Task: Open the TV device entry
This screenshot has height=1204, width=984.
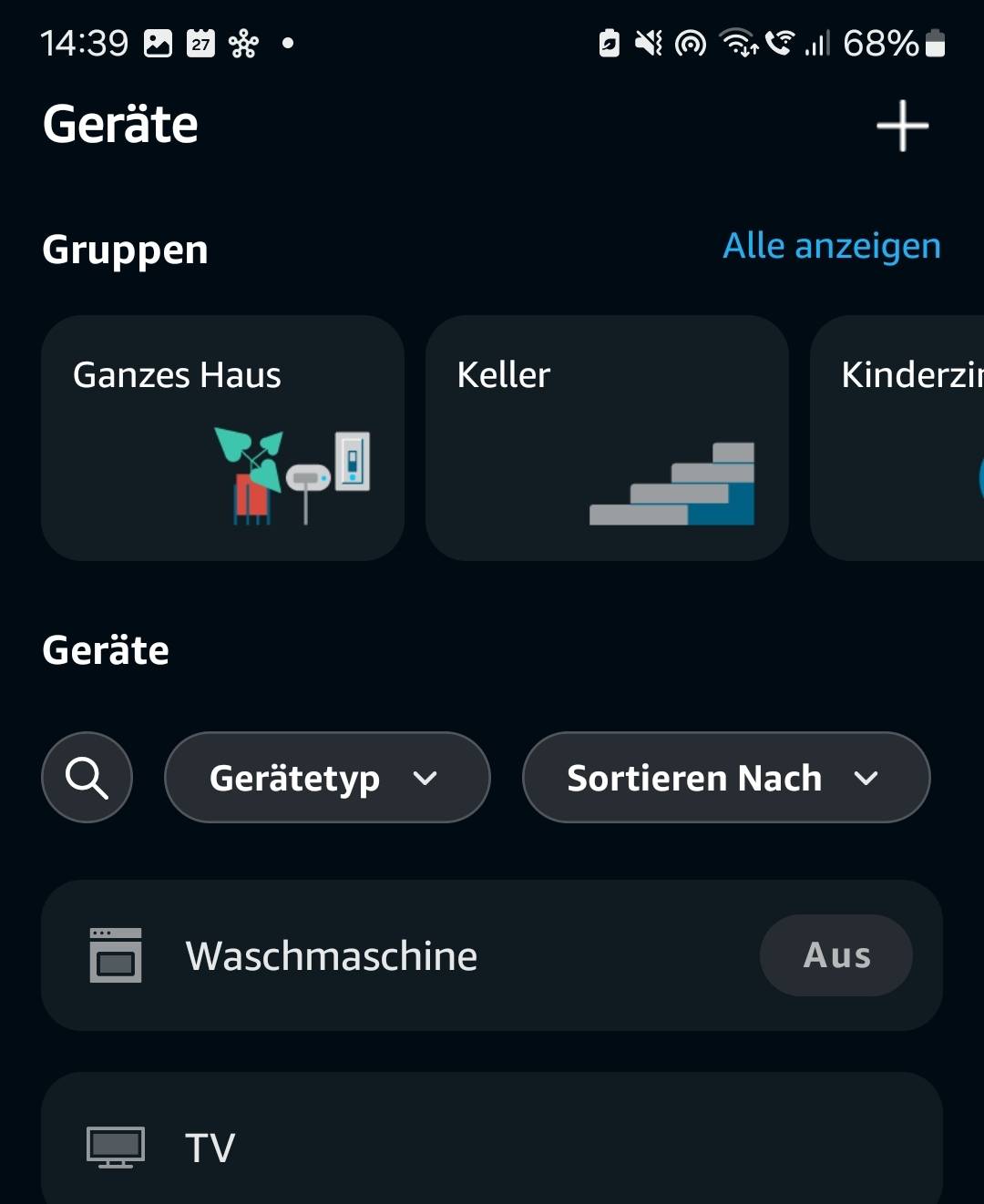Action: [x=492, y=1138]
